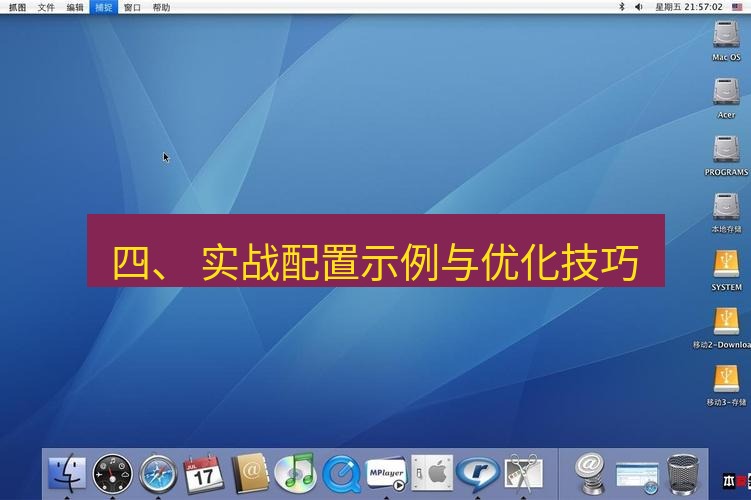Open the 文件 menu
The image size is (751, 500).
(46, 7)
